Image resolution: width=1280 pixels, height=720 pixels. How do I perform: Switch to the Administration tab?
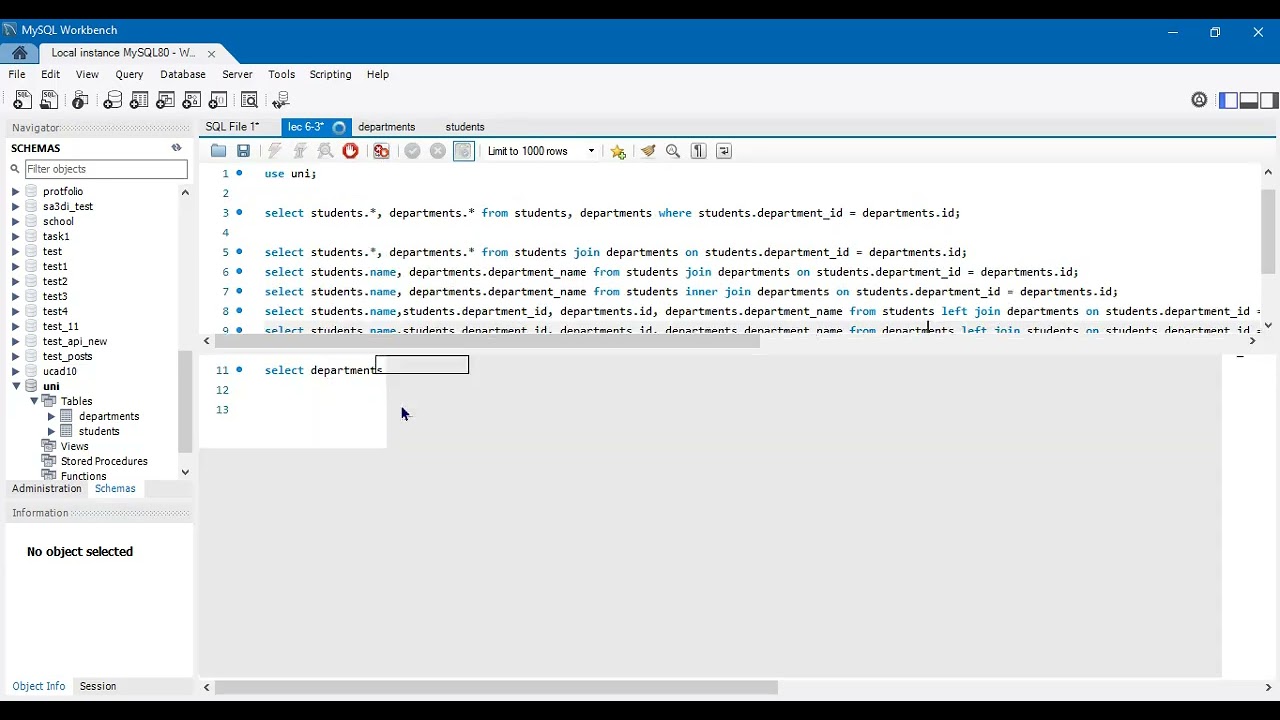pos(47,488)
